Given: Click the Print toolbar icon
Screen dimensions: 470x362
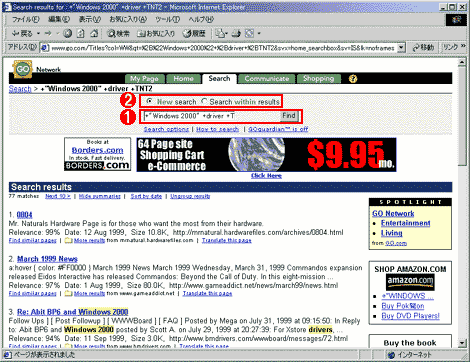Looking at the screenshot, I should [236, 33].
